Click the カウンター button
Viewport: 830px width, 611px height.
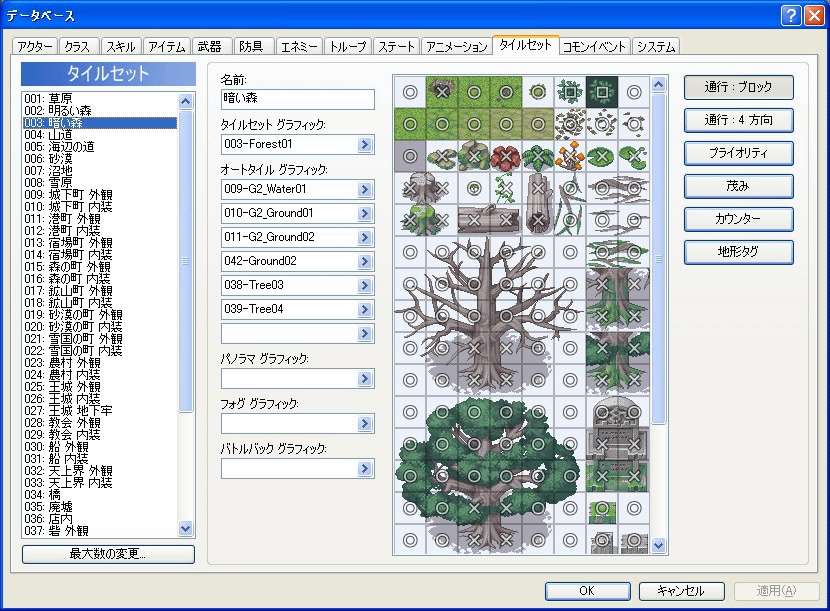click(x=738, y=219)
